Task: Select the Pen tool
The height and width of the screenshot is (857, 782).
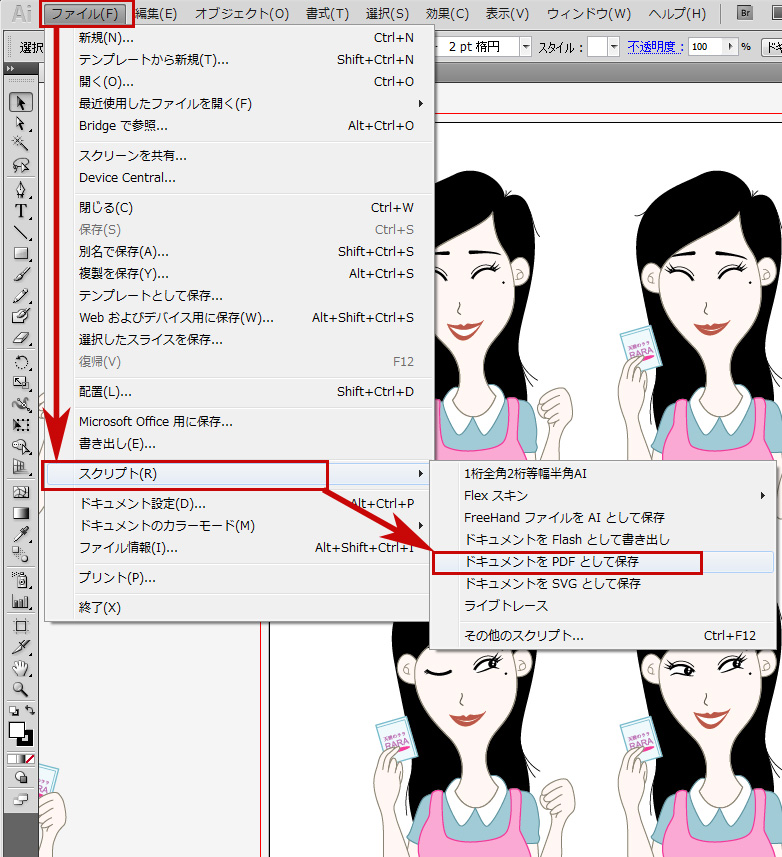Action: [x=21, y=190]
